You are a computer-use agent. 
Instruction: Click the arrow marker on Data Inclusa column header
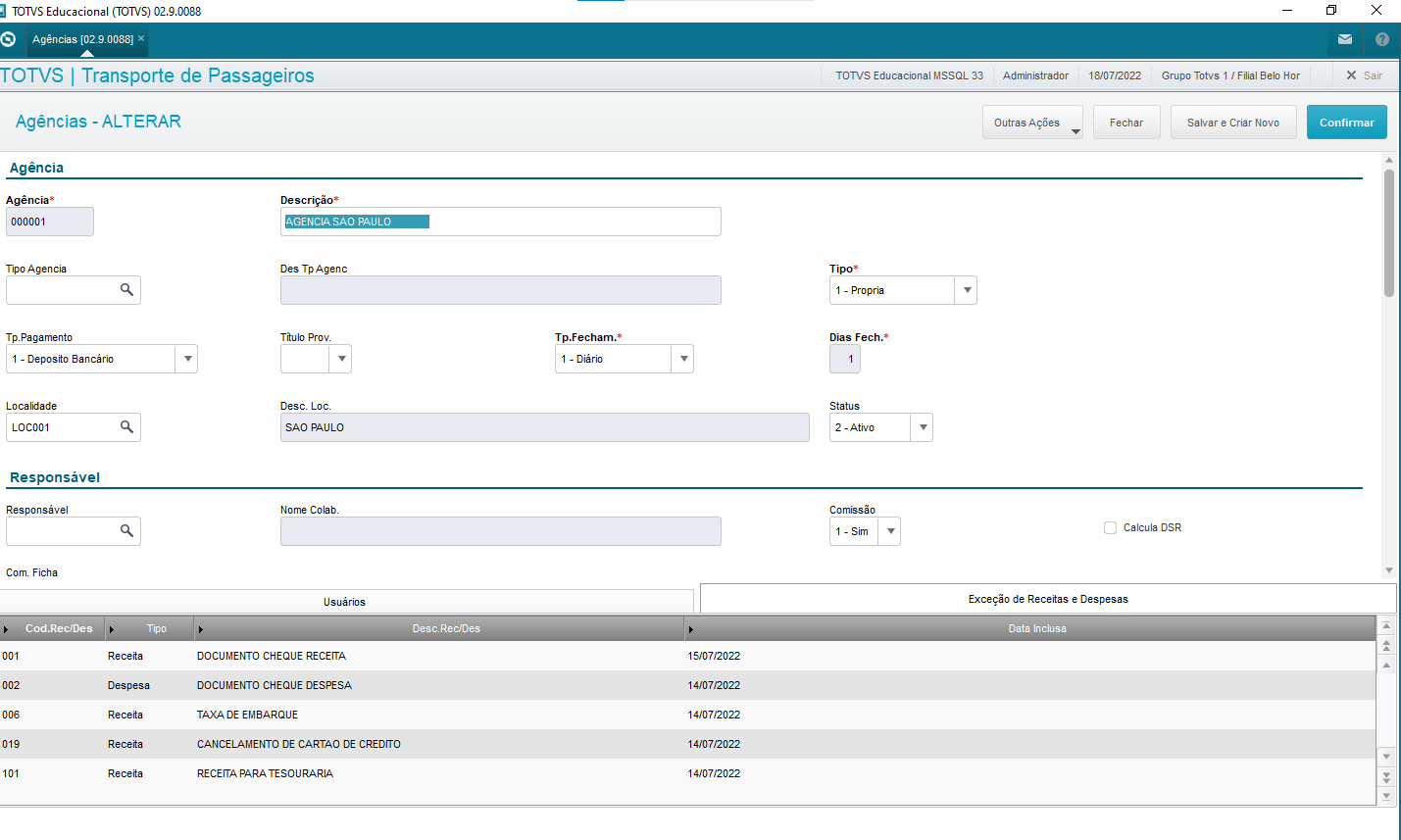point(690,629)
